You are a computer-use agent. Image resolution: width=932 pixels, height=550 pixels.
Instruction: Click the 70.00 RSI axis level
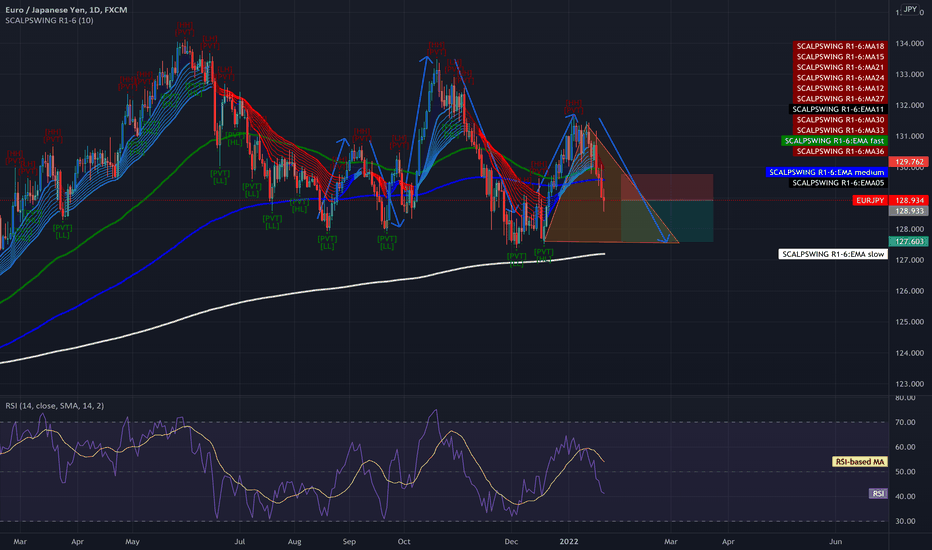905,422
